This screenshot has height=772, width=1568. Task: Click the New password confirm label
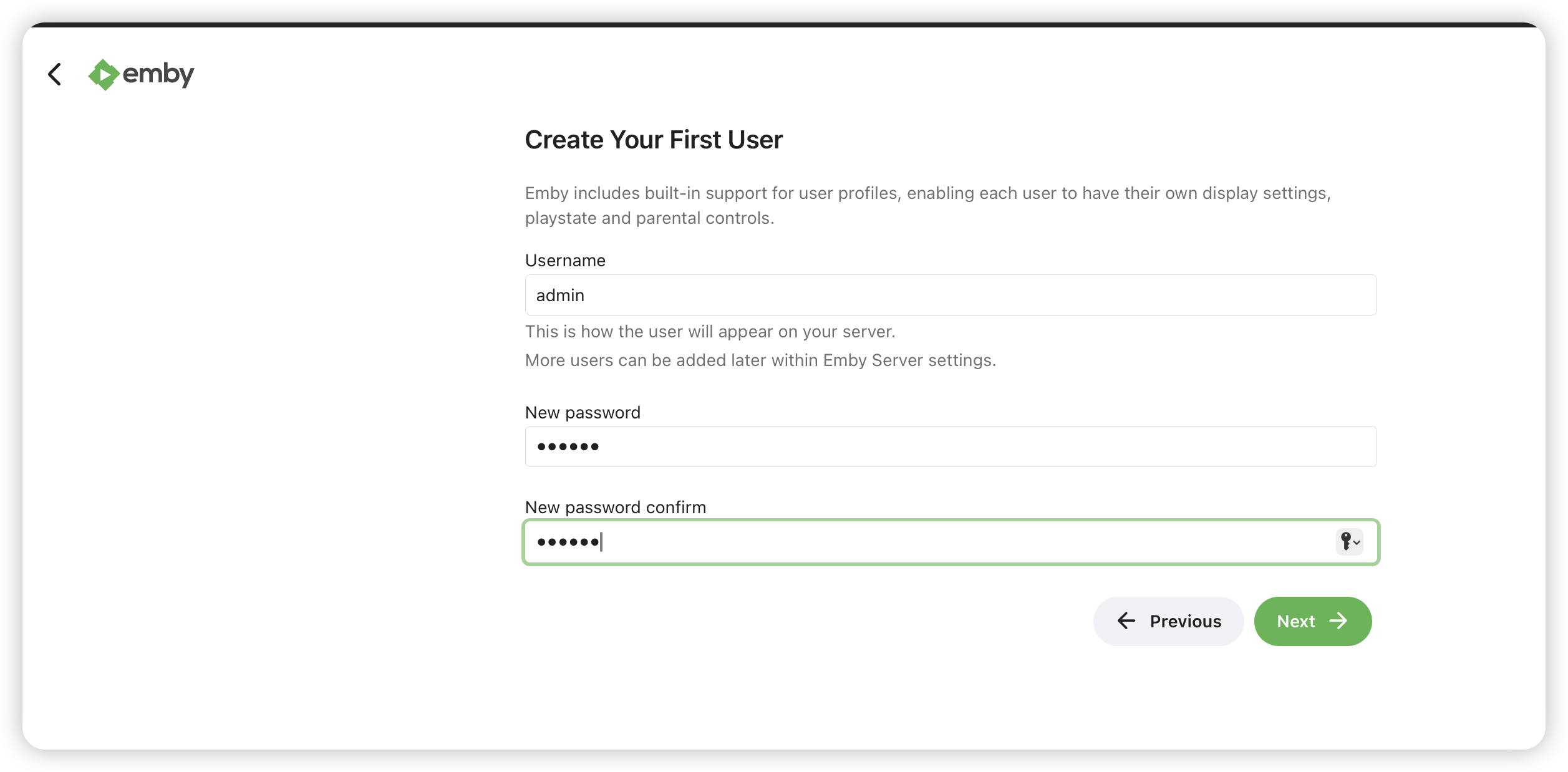[x=615, y=508]
